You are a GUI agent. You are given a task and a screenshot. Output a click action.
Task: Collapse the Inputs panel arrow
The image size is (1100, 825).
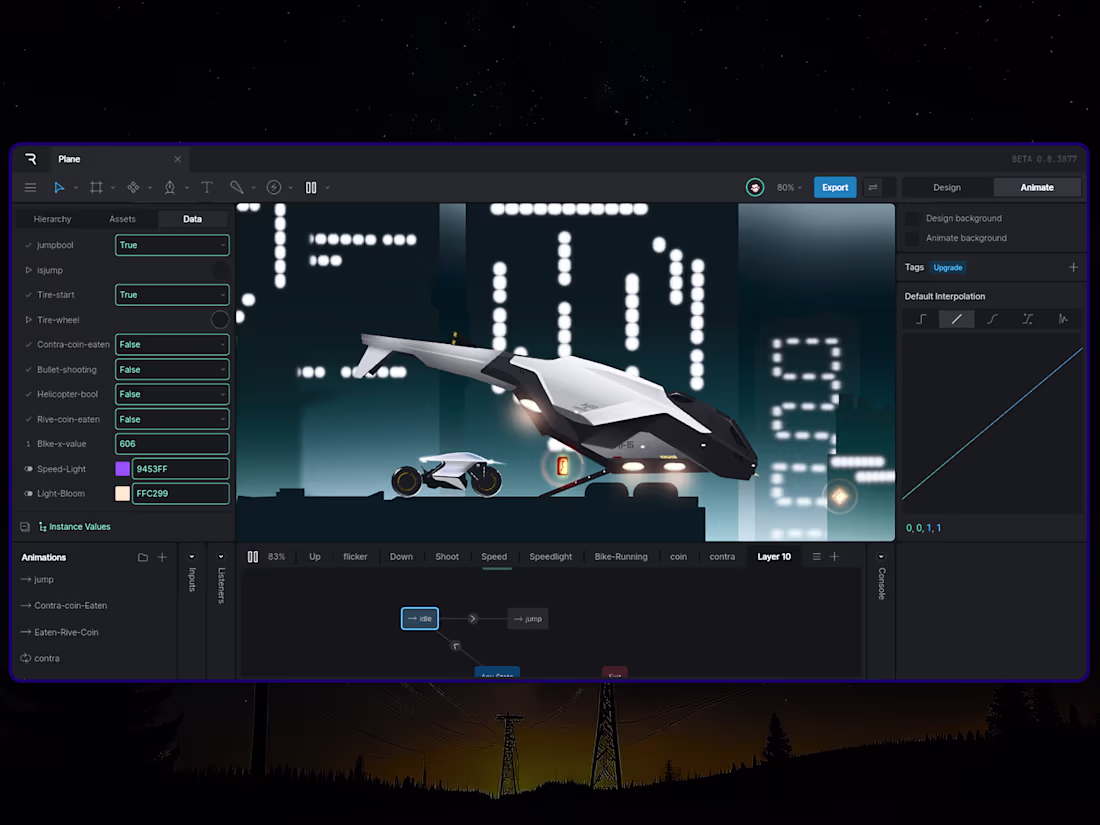(x=192, y=557)
